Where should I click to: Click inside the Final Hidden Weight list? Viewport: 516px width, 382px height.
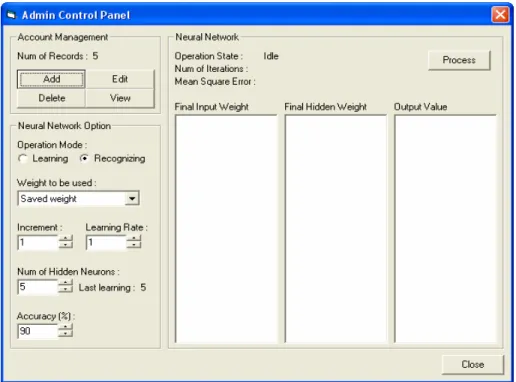click(x=336, y=229)
